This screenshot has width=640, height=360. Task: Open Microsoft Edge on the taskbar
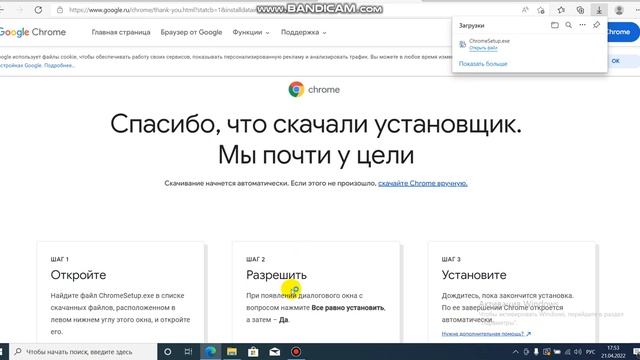210,351
